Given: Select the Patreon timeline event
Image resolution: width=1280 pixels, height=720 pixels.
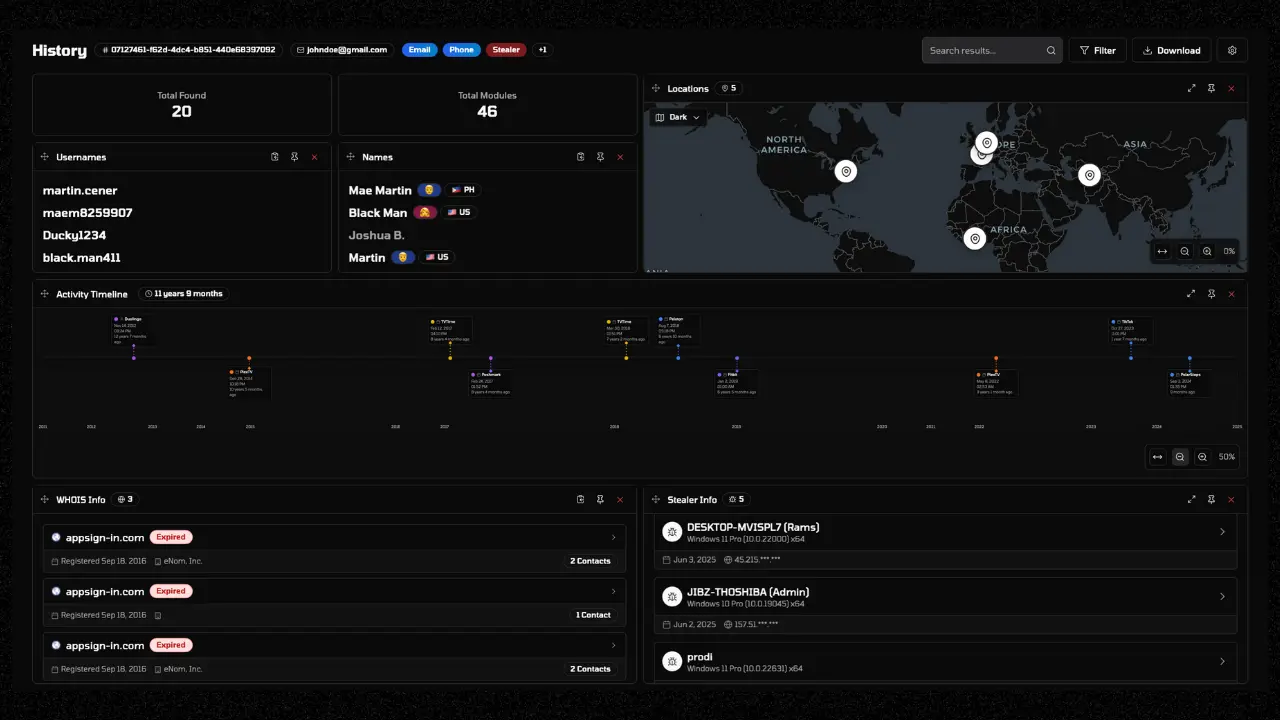Looking at the screenshot, I should 678,330.
